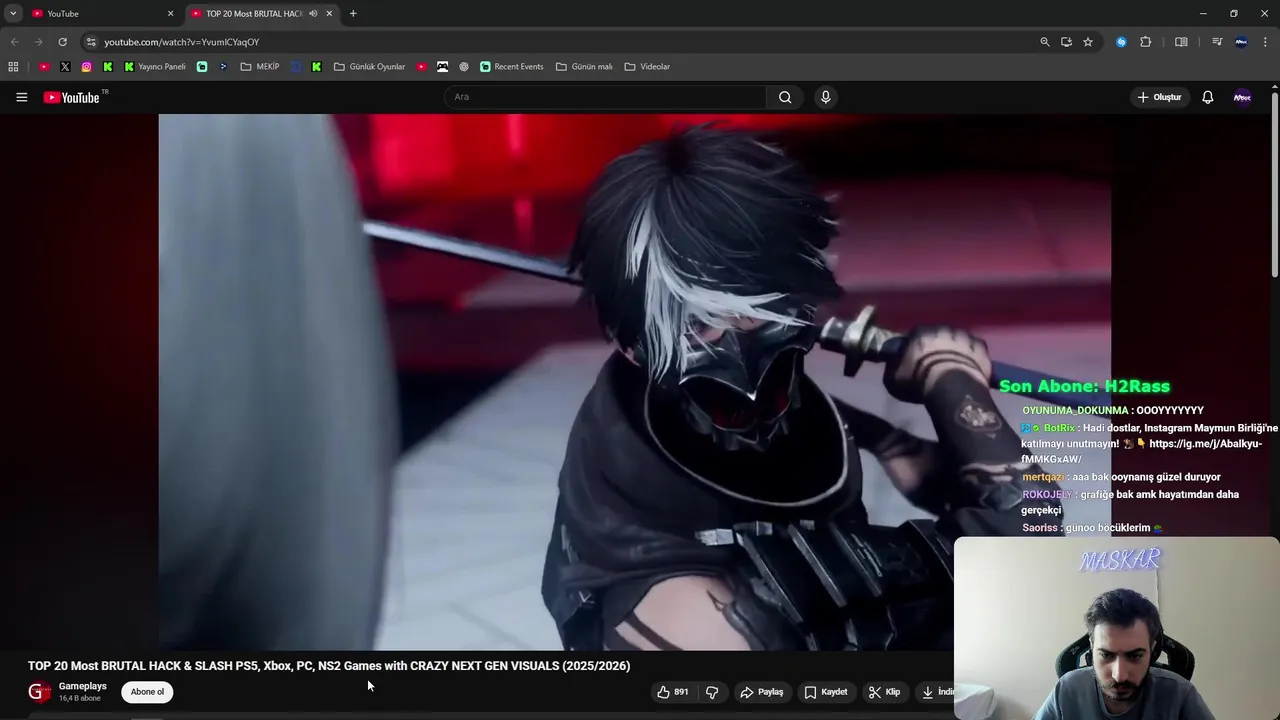
Task: Save the video with Kaydet button
Action: click(826, 692)
